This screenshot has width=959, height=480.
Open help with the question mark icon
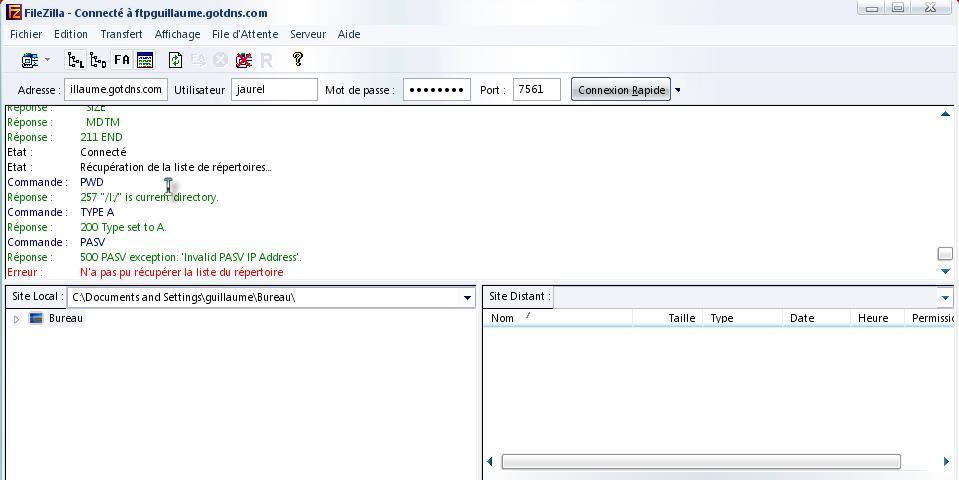coord(298,59)
